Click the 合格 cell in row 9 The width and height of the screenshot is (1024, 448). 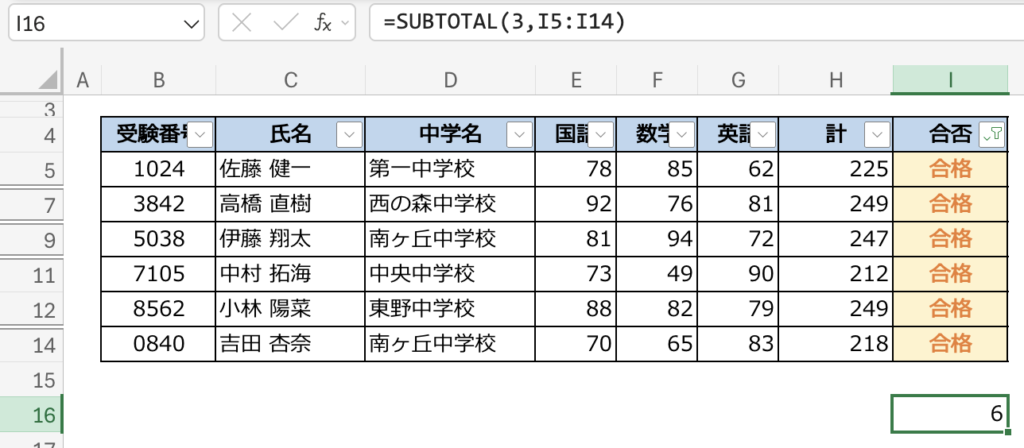pyautogui.click(x=950, y=239)
